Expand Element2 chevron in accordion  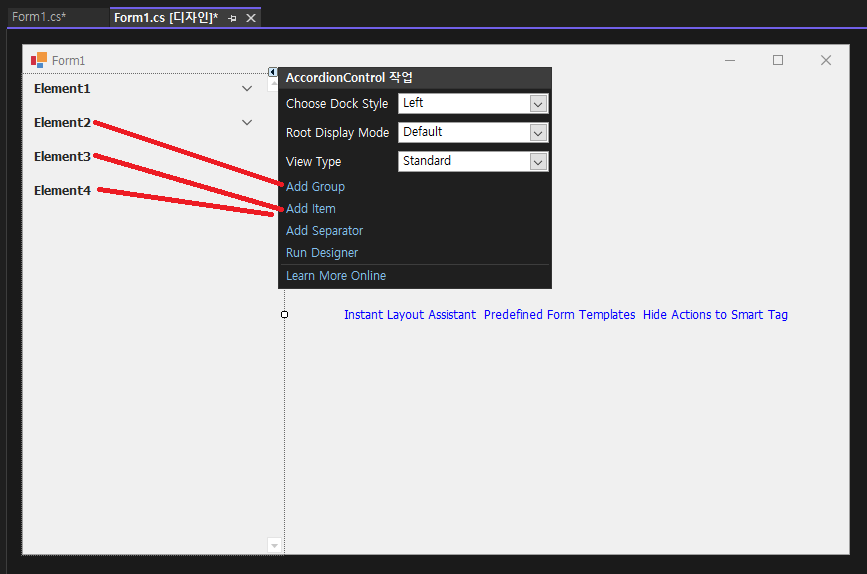[247, 122]
